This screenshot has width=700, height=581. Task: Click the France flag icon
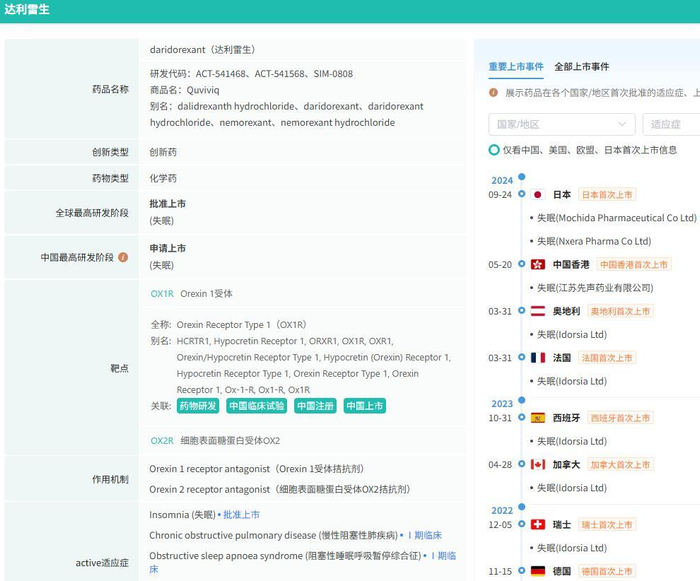[x=538, y=358]
